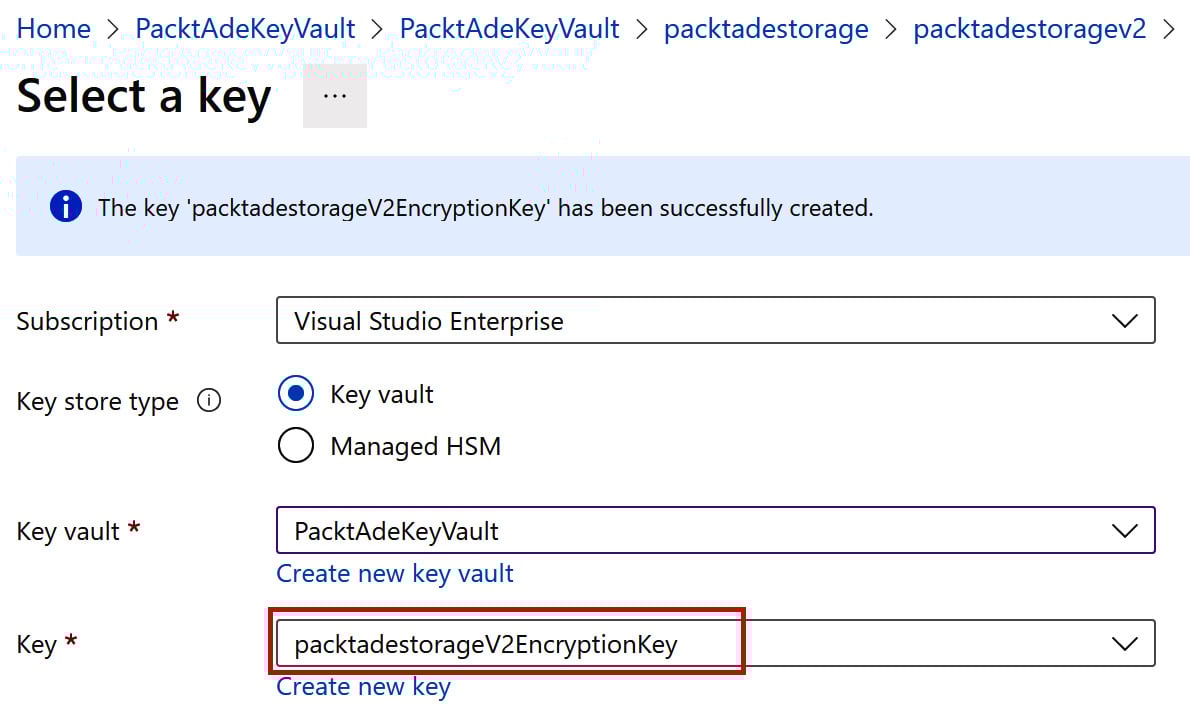Viewport: 1190px width, 720px height.
Task: Click the Select a key page title
Action: (x=144, y=97)
